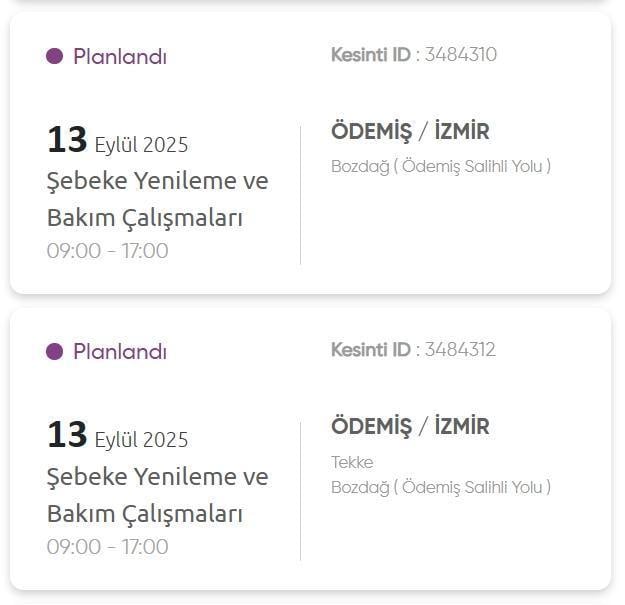Open Şebeke Yenileme ve Bakım Çalışmaları title in card 3484312
Screen dimensions: 625x605
tap(157, 494)
